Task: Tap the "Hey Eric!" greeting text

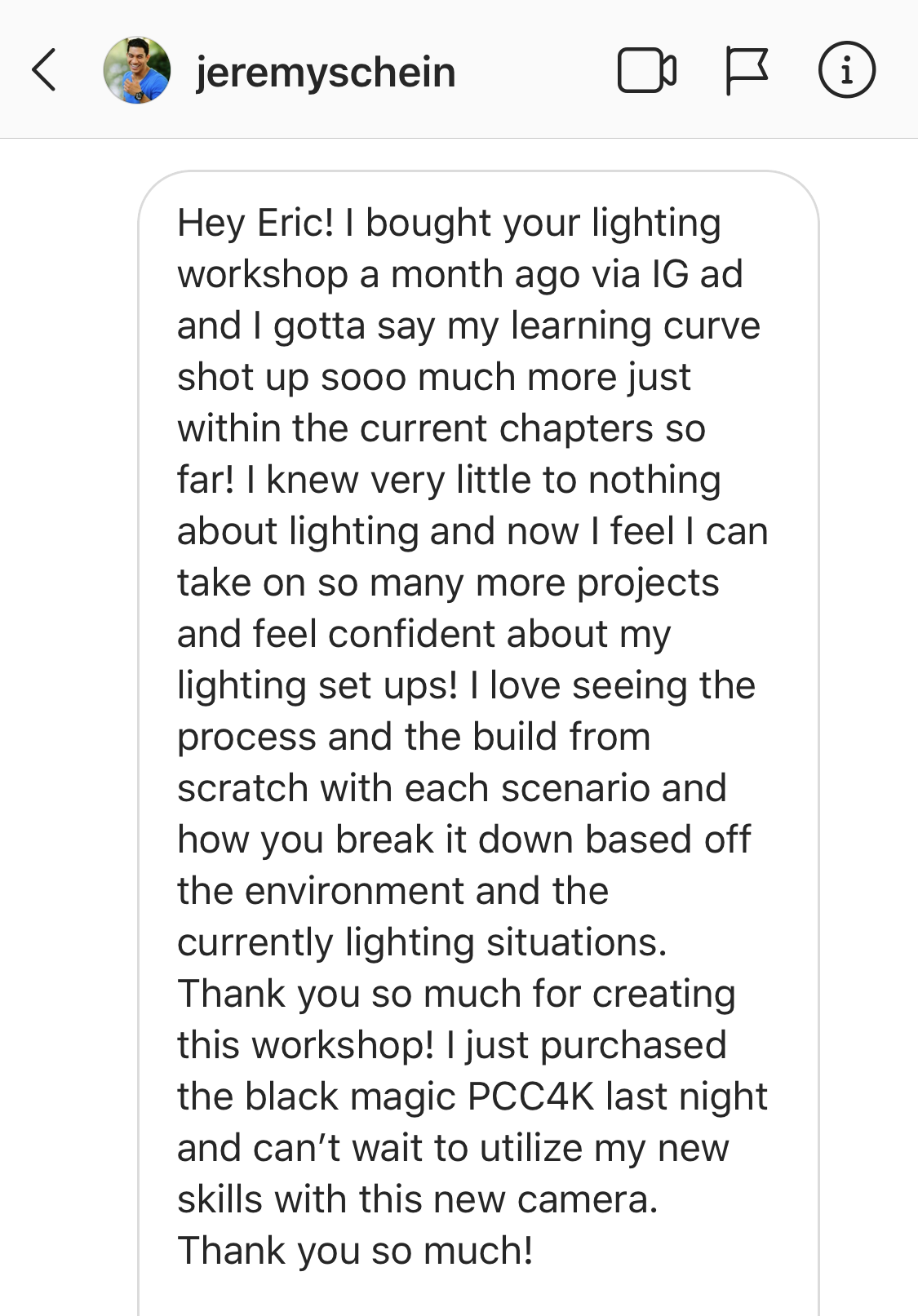Action: (x=255, y=224)
